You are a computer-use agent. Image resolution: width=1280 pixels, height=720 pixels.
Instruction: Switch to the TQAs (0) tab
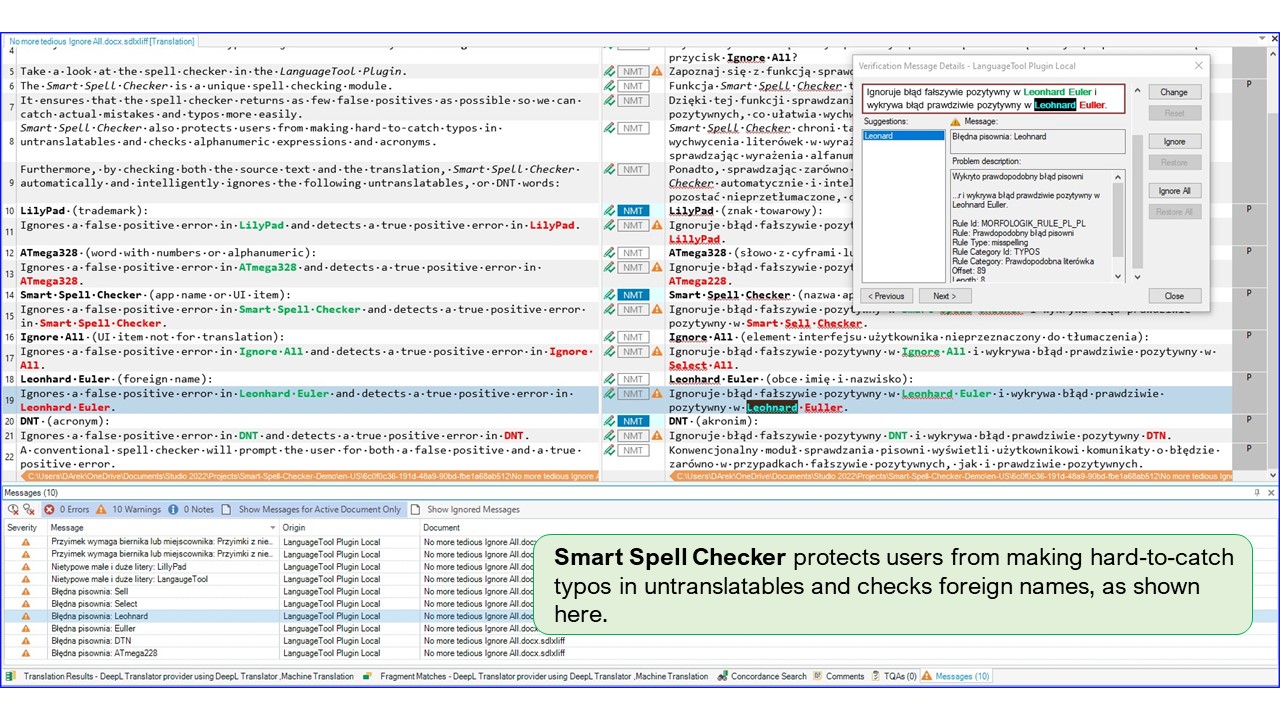(x=893, y=676)
